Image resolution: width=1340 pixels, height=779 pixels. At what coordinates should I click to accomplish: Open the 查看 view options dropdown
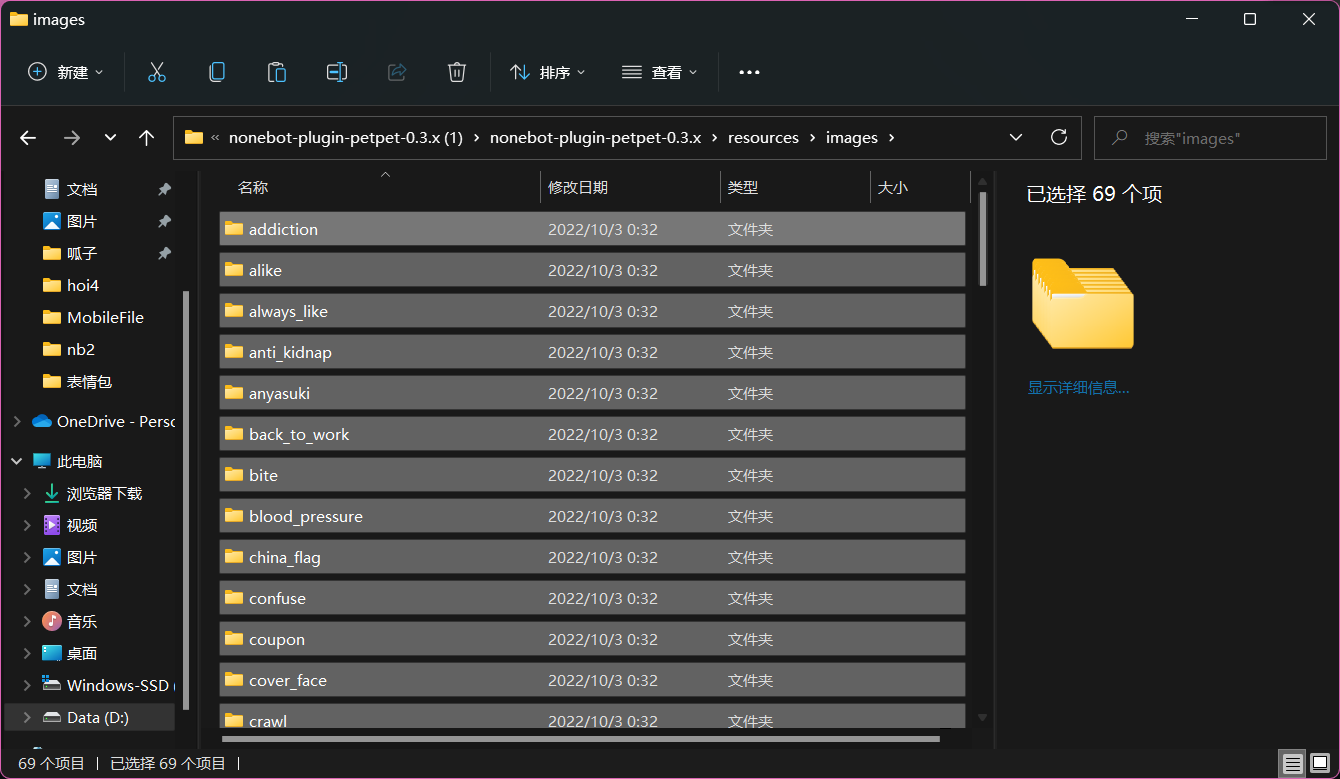(659, 71)
